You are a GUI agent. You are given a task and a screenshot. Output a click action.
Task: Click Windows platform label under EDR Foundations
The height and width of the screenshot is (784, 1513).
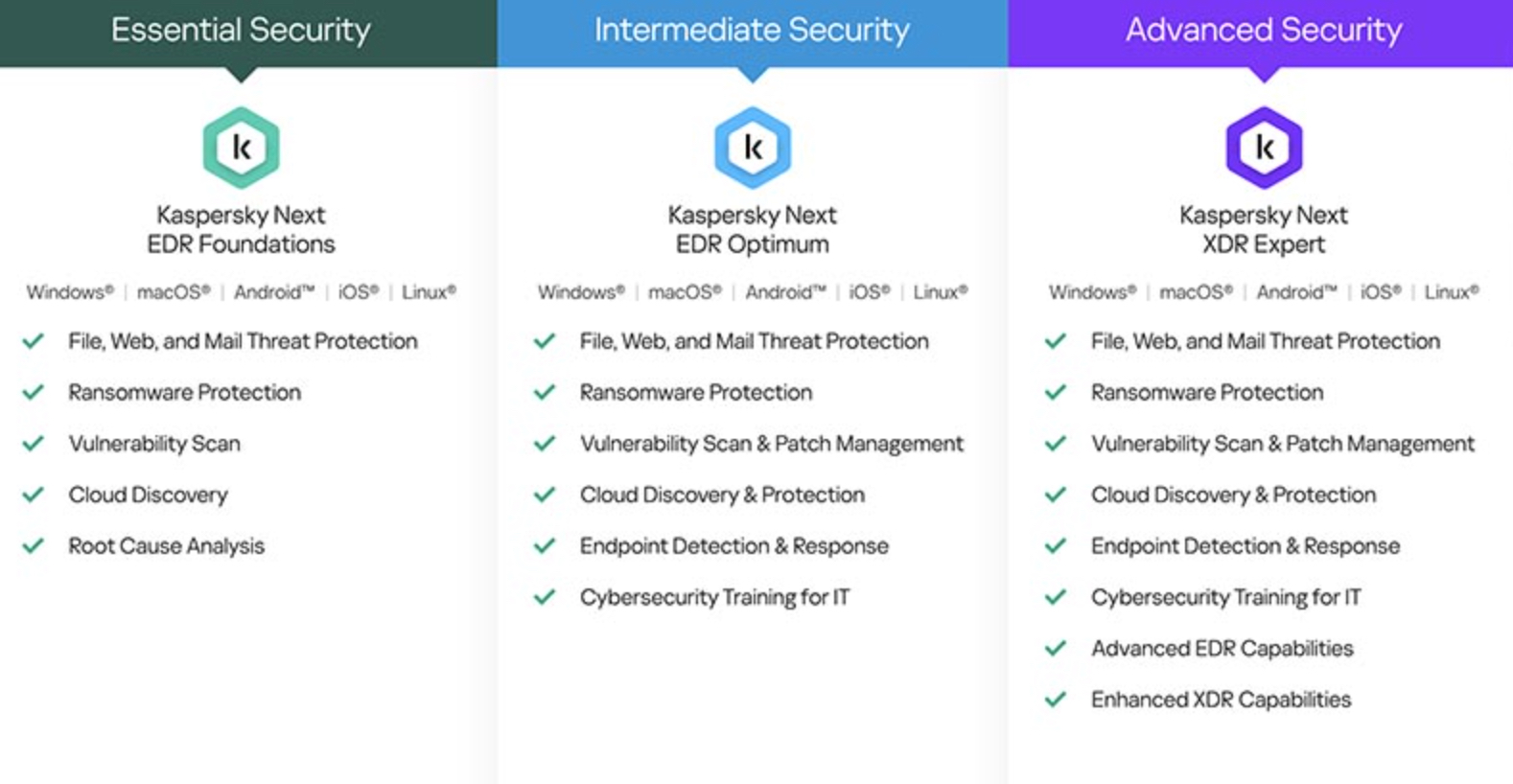pyautogui.click(x=69, y=292)
